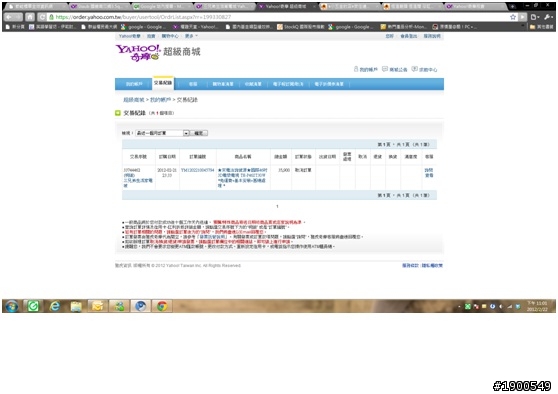Click the green circular taskbar icon beside Start

click(33, 306)
